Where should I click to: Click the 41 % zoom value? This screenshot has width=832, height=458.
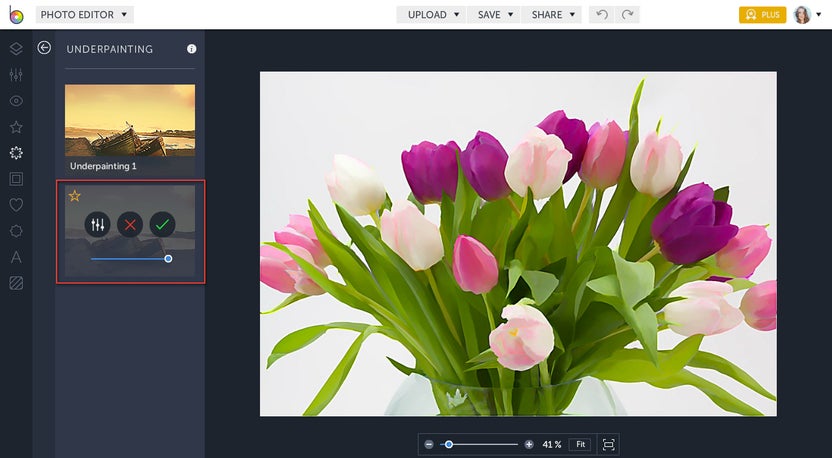click(552, 444)
